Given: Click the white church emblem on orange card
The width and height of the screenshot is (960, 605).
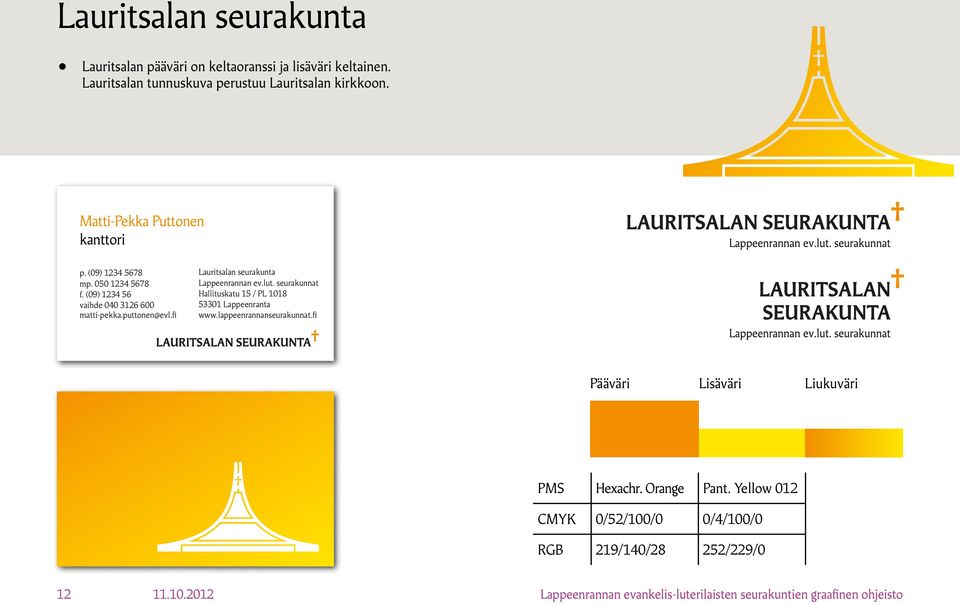Looking at the screenshot, I should point(238,508).
